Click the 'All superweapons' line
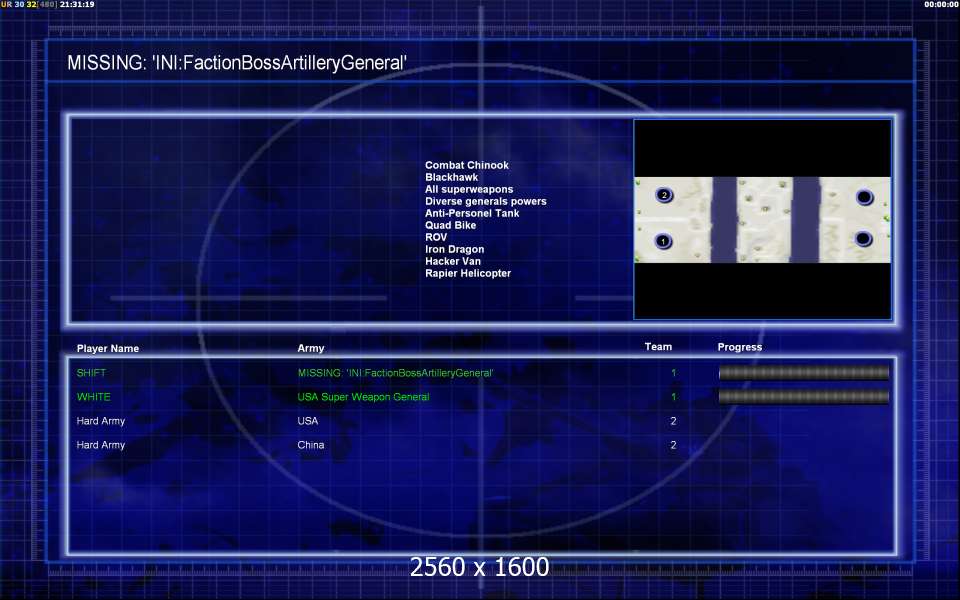960x600 pixels. point(469,189)
